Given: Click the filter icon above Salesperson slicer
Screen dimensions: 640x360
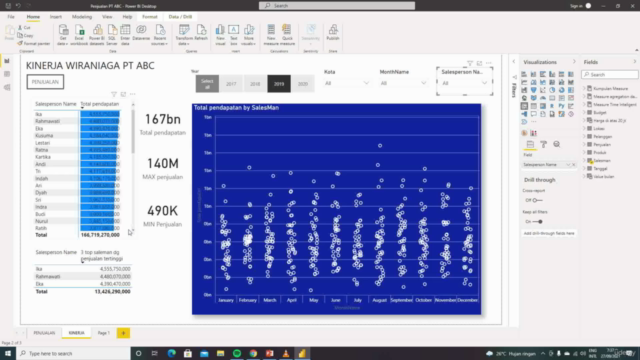Looking at the screenshot, I should point(470,63).
